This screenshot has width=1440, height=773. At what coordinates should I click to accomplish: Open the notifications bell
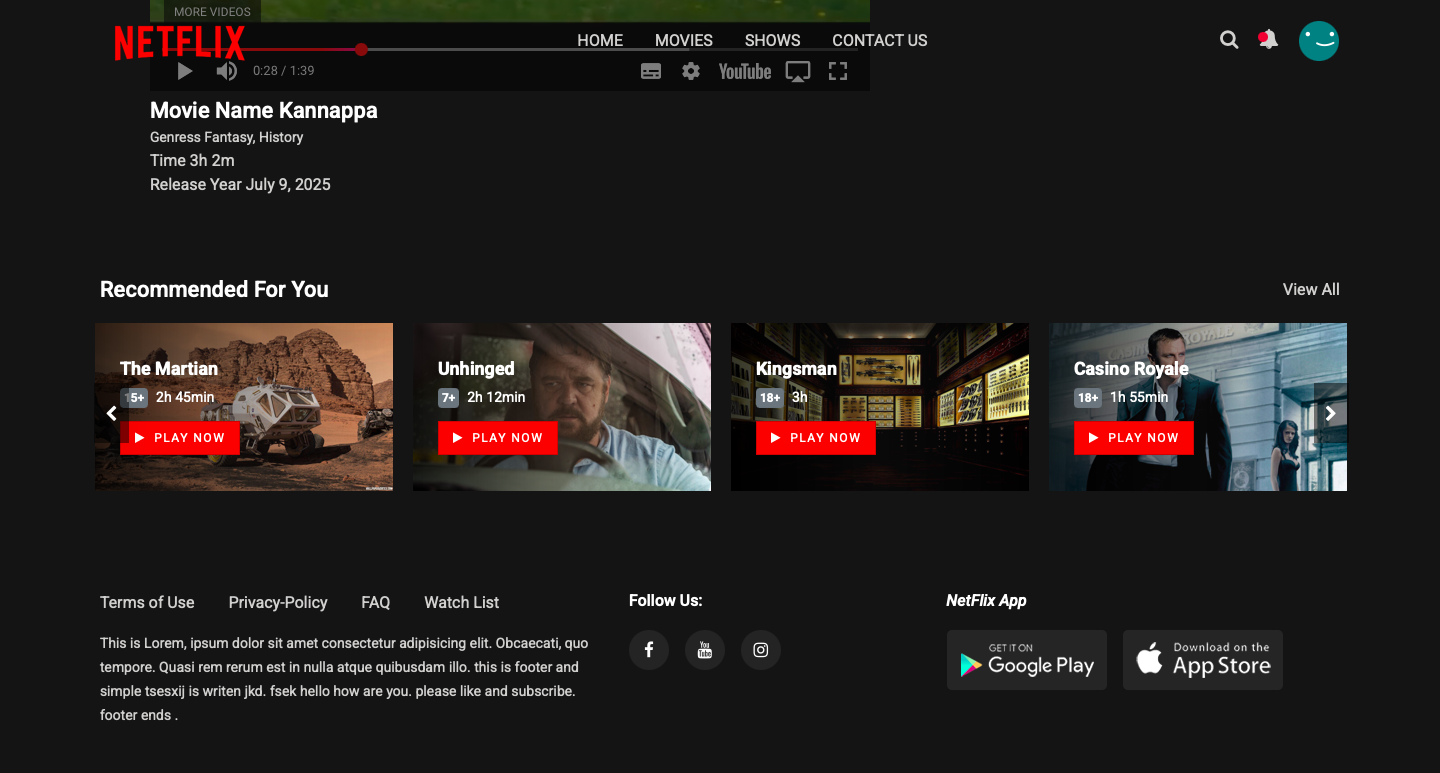point(1267,40)
